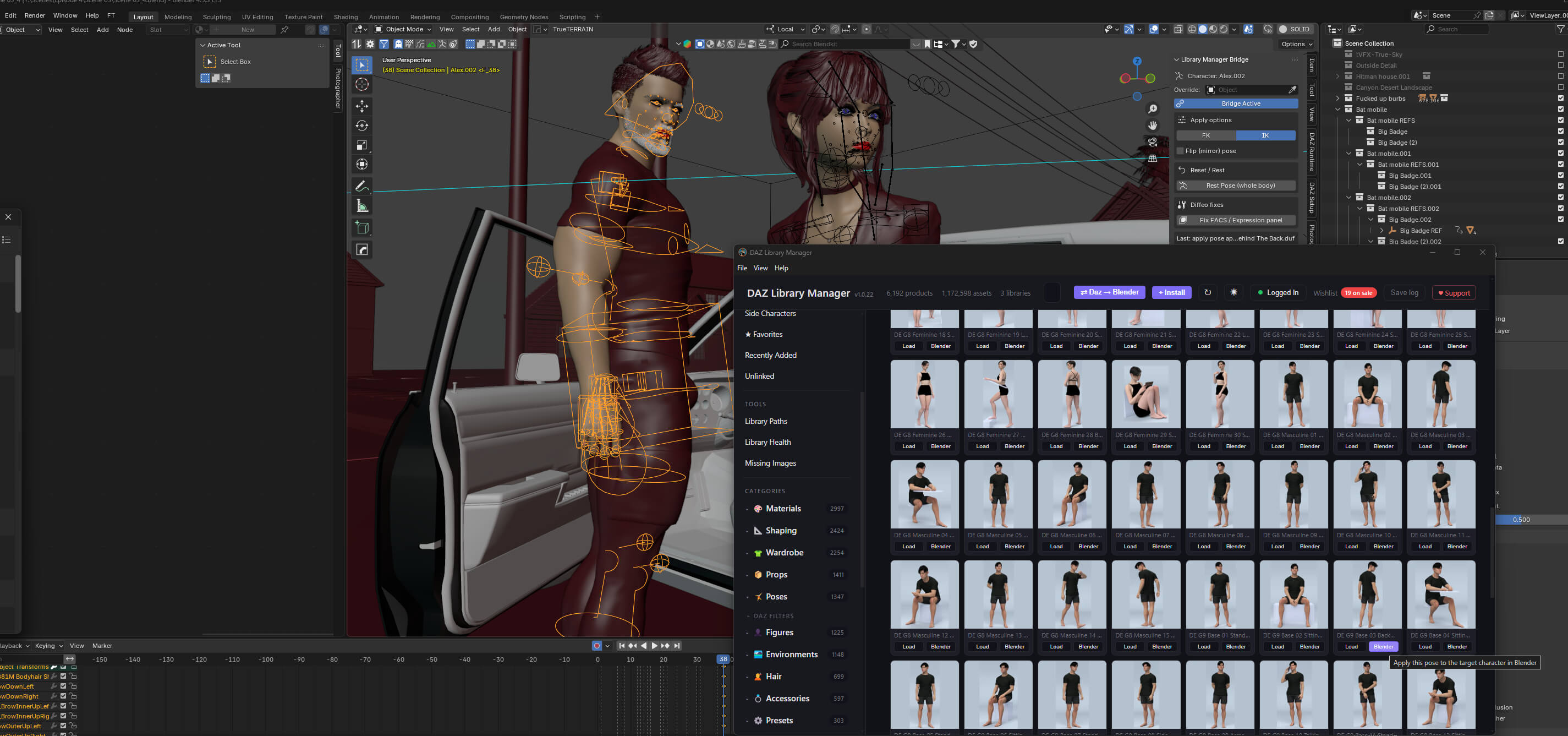The width and height of the screenshot is (1568, 736).
Task: Click the viewport pan hand icon
Action: click(1152, 126)
